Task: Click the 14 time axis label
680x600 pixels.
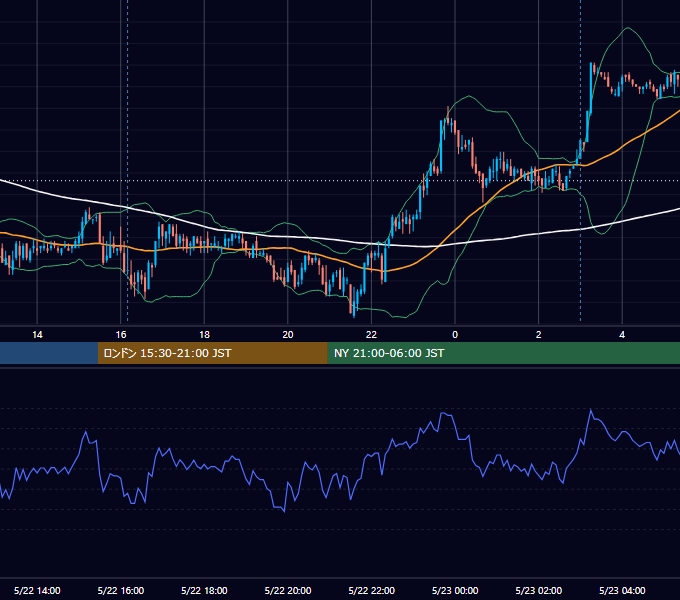Action: (37, 335)
